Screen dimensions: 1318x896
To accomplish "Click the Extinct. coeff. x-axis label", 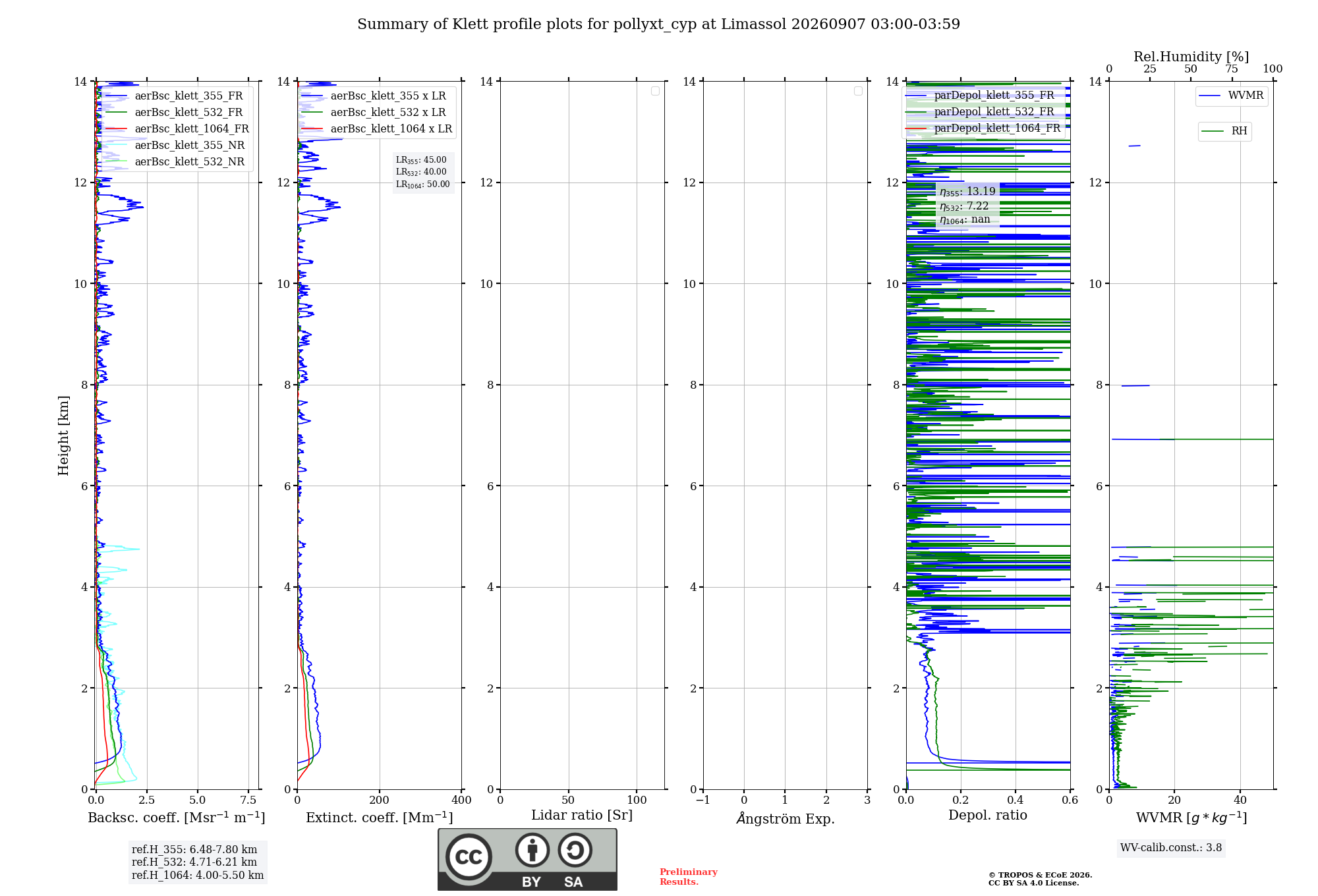I will [x=380, y=818].
